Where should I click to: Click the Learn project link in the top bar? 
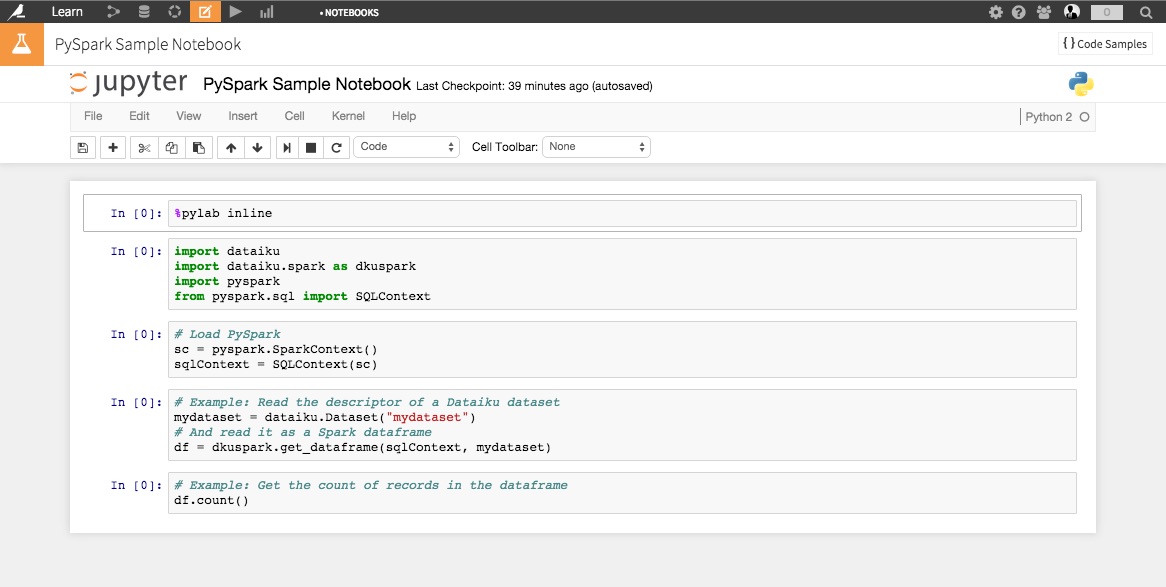(67, 12)
